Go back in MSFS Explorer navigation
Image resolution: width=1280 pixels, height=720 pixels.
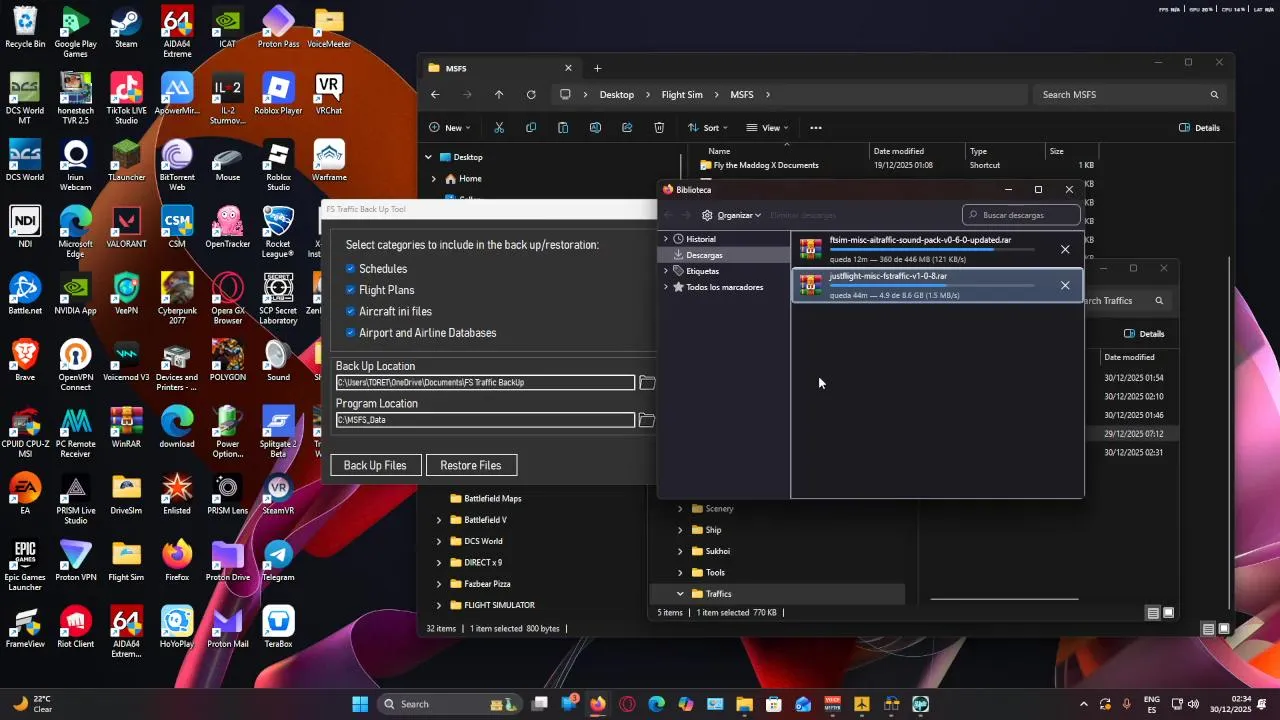[x=435, y=95]
